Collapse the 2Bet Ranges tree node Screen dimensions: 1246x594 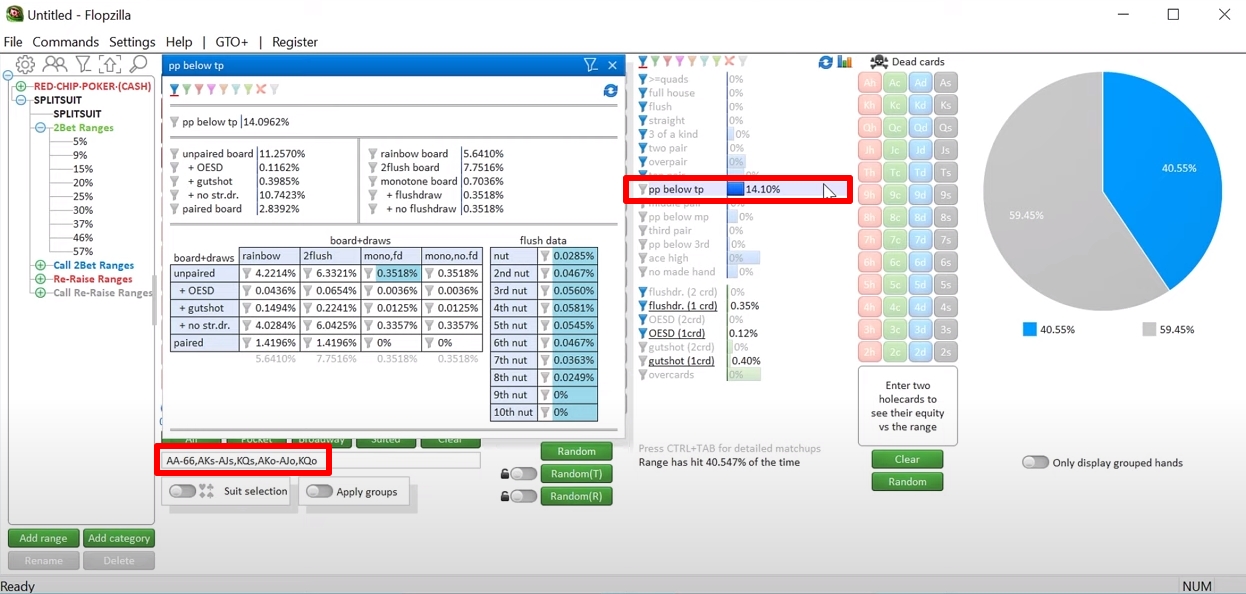(x=41, y=128)
